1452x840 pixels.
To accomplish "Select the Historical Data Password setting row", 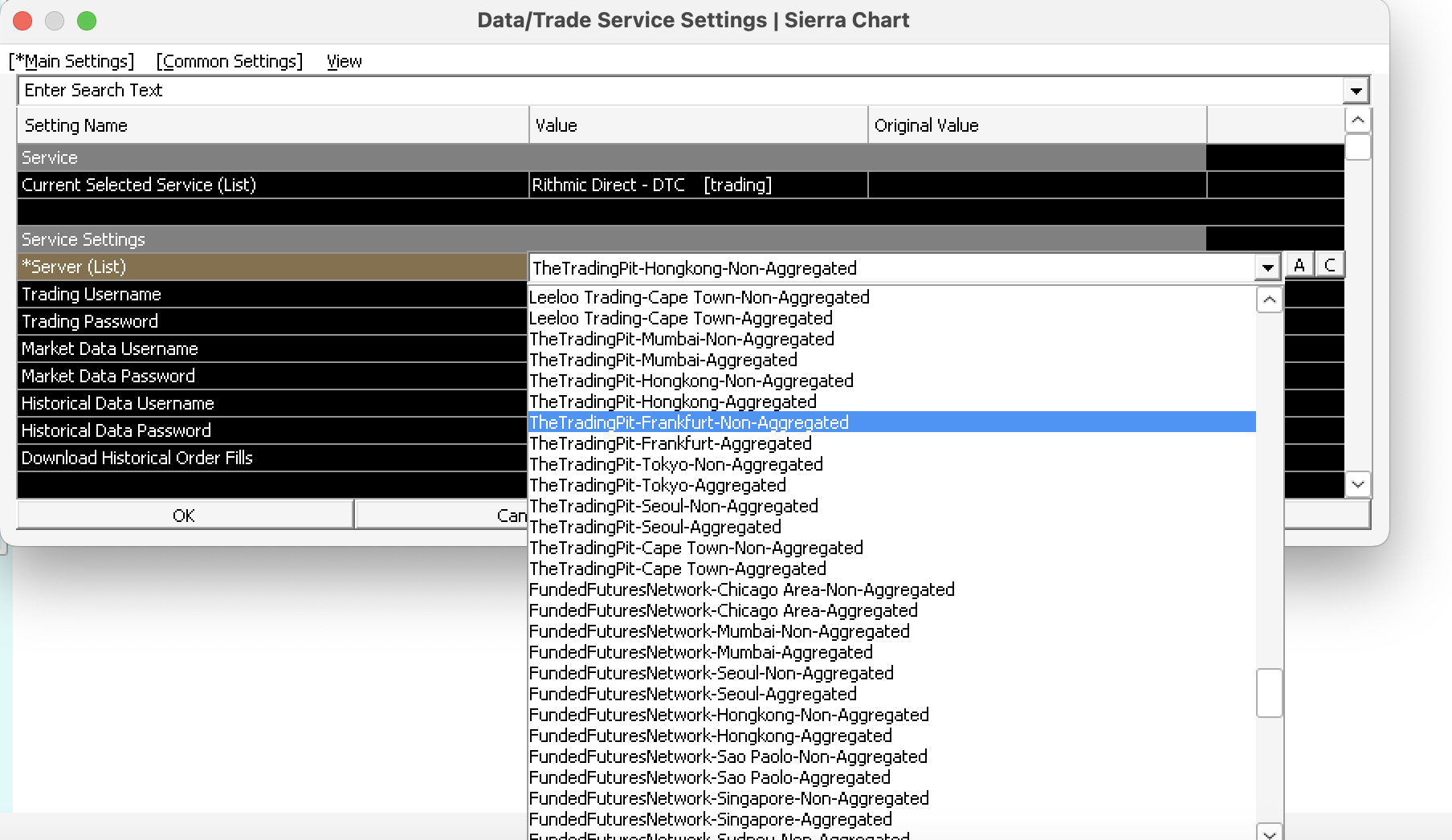I will click(x=272, y=430).
